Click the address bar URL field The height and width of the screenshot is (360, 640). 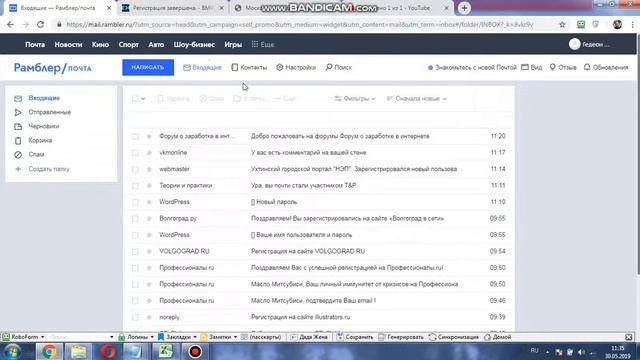pyautogui.click(x=300, y=24)
